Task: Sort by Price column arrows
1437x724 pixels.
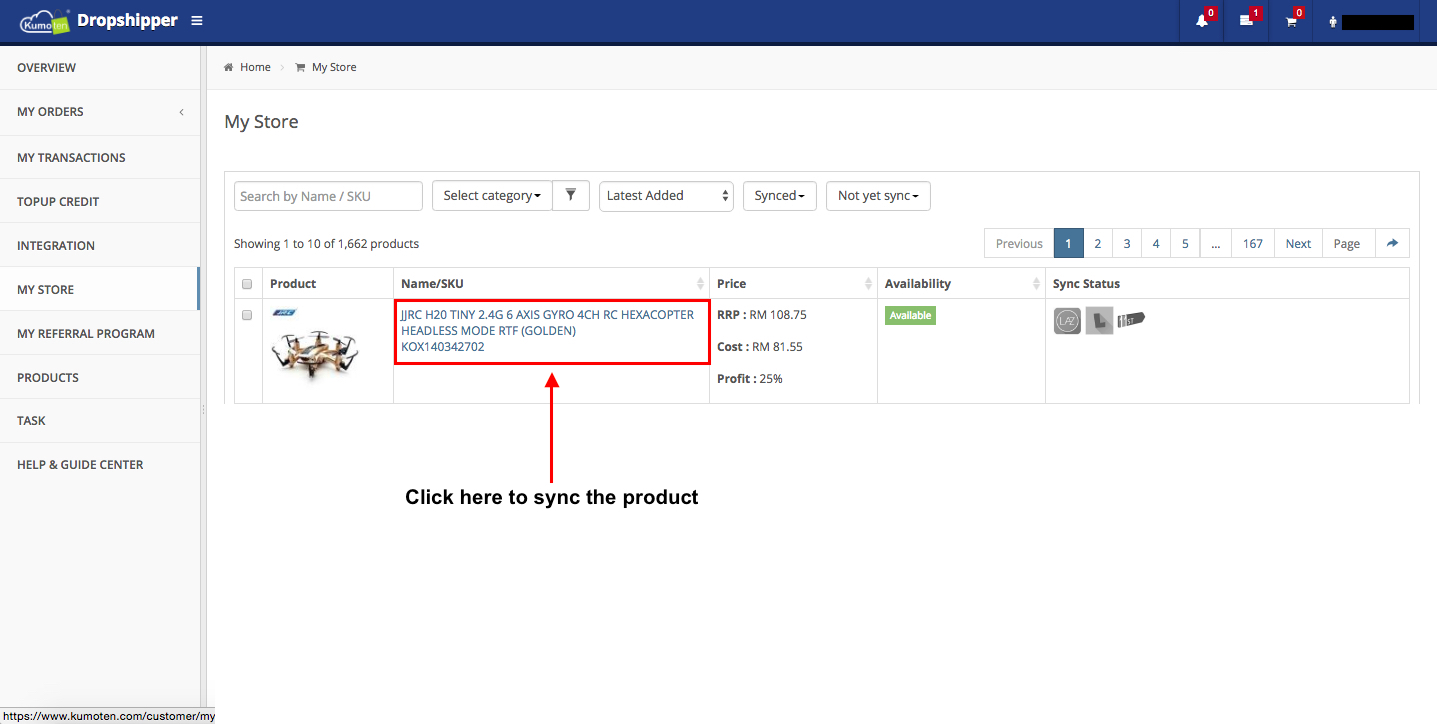Action: [x=868, y=284]
